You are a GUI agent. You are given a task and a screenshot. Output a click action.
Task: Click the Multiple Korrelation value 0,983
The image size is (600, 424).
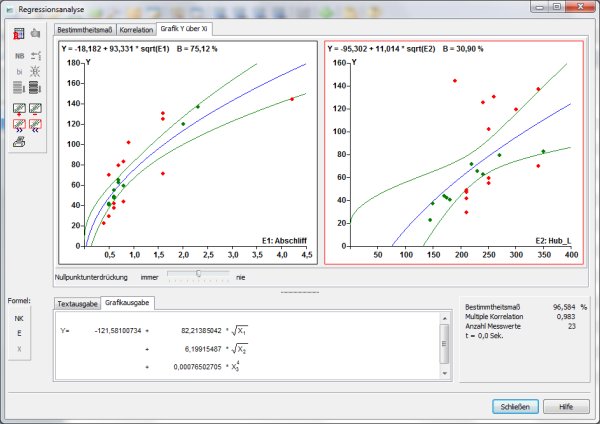(x=566, y=316)
